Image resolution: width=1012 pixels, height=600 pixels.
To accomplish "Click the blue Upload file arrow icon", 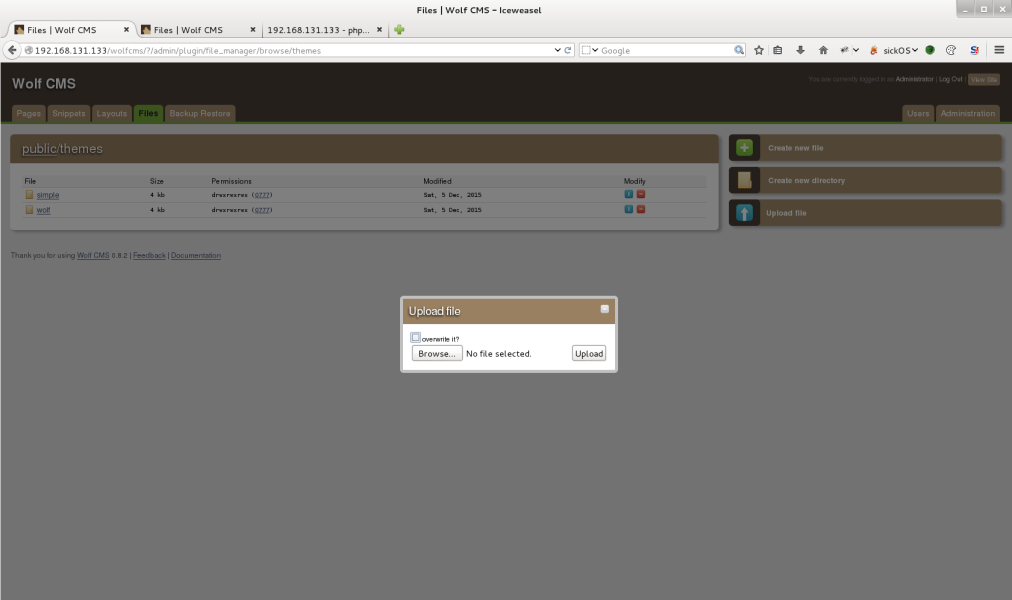I will tap(744, 213).
